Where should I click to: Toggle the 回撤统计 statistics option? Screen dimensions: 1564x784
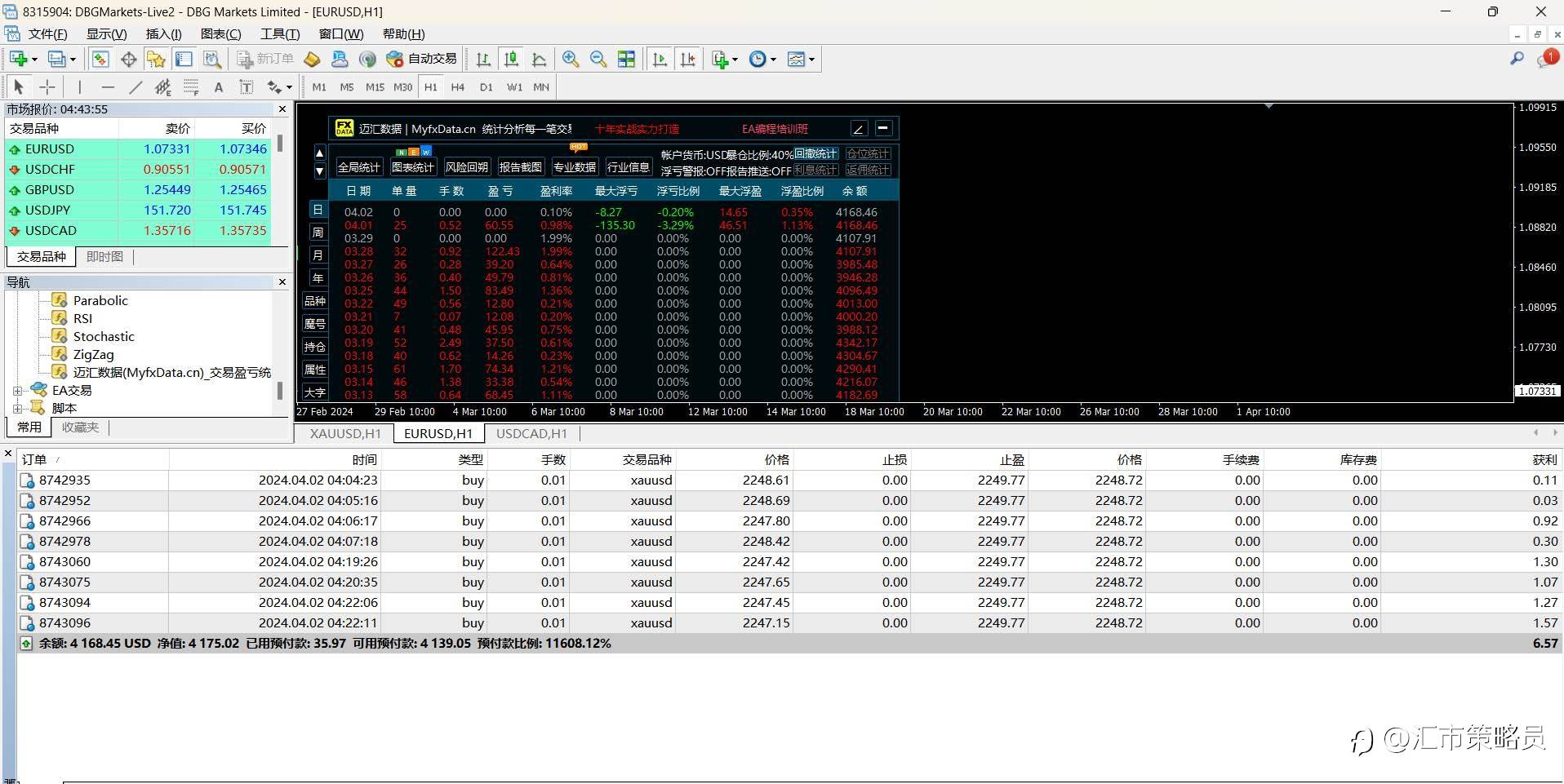(815, 153)
